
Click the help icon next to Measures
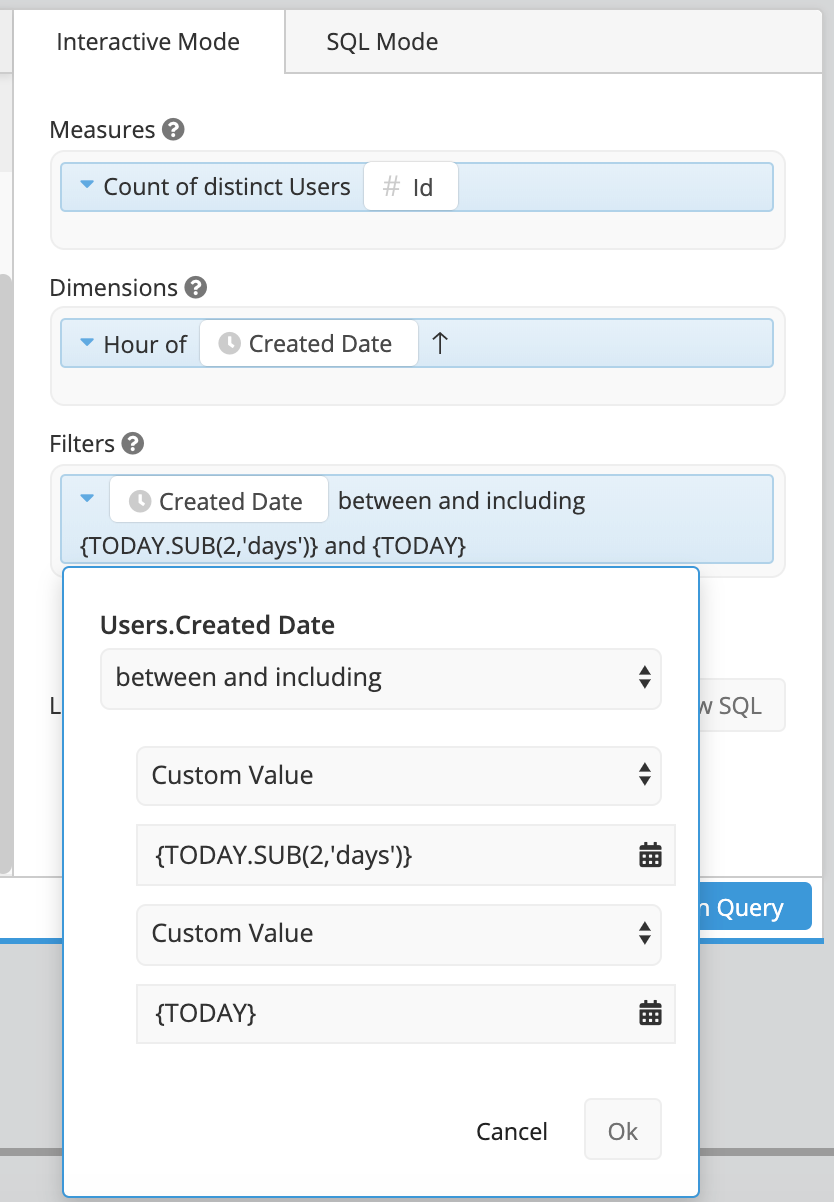pyautogui.click(x=174, y=130)
